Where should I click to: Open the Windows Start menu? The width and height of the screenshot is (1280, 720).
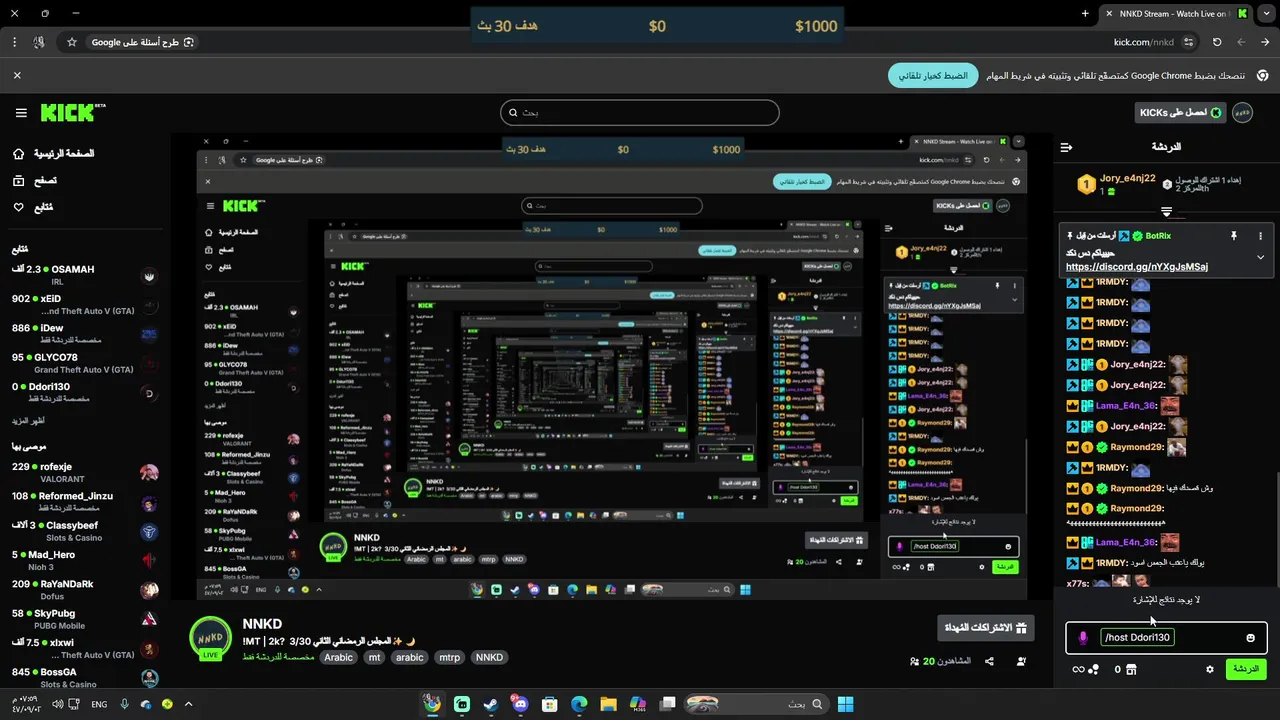[845, 704]
